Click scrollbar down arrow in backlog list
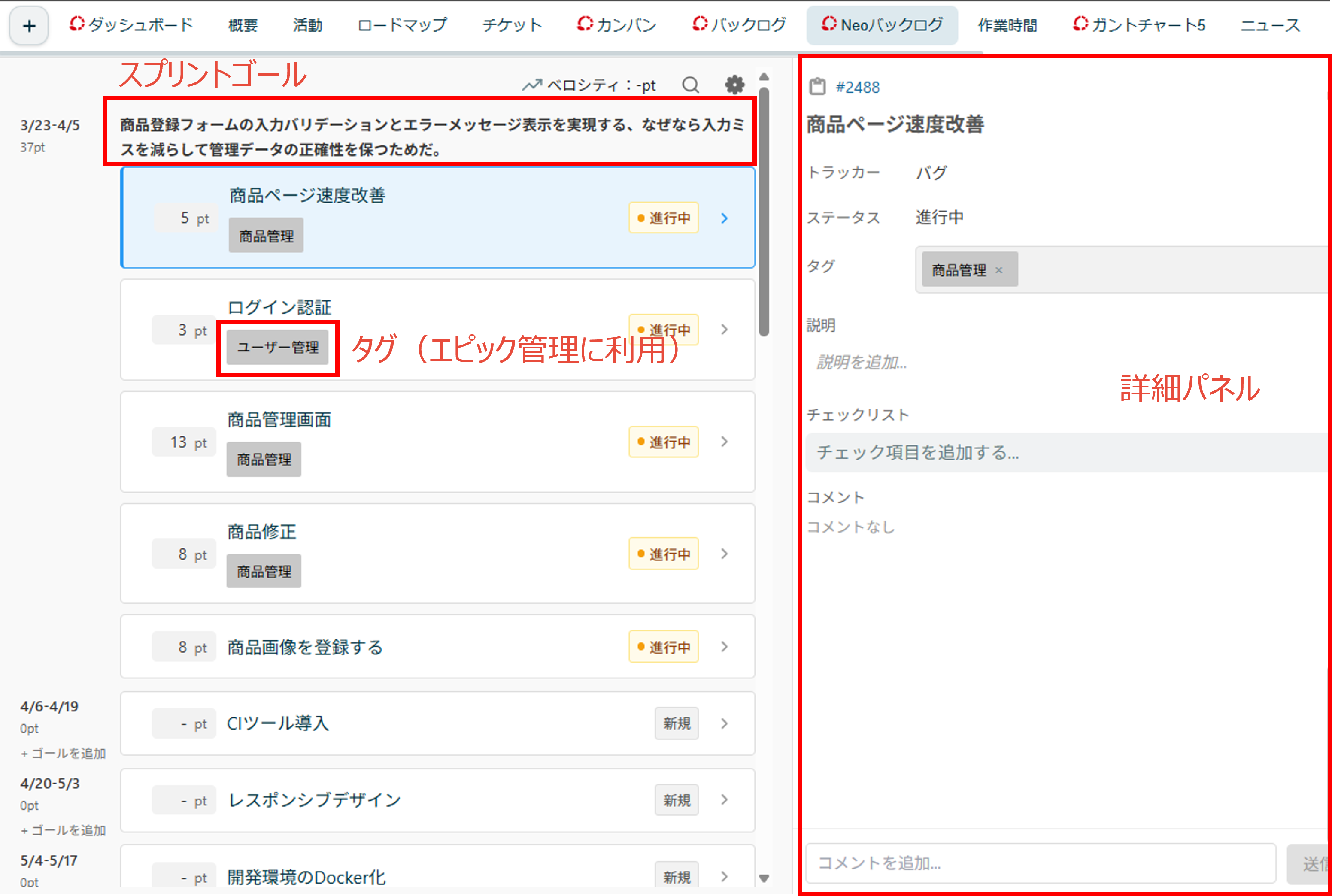The height and width of the screenshot is (896, 1332). (x=764, y=878)
